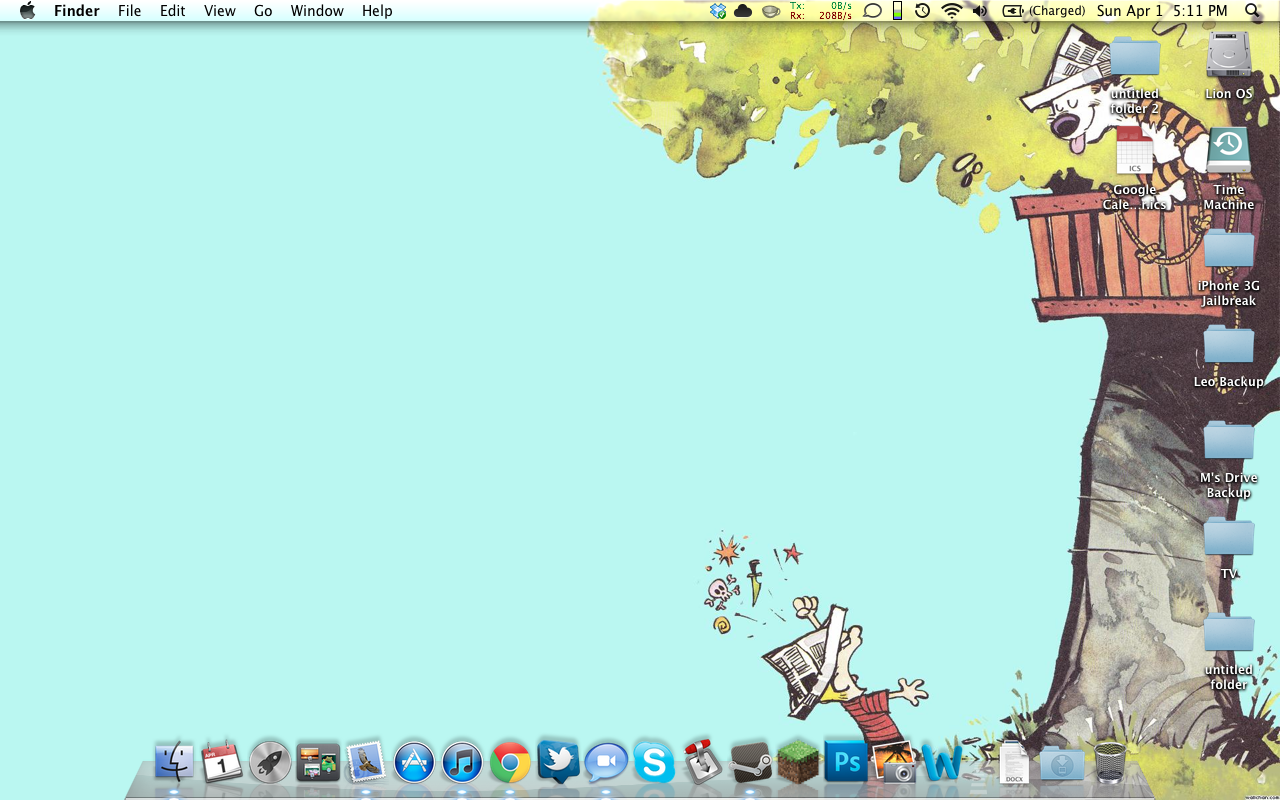Select the Time Machine drive icon
Image resolution: width=1280 pixels, height=800 pixels.
(x=1229, y=152)
